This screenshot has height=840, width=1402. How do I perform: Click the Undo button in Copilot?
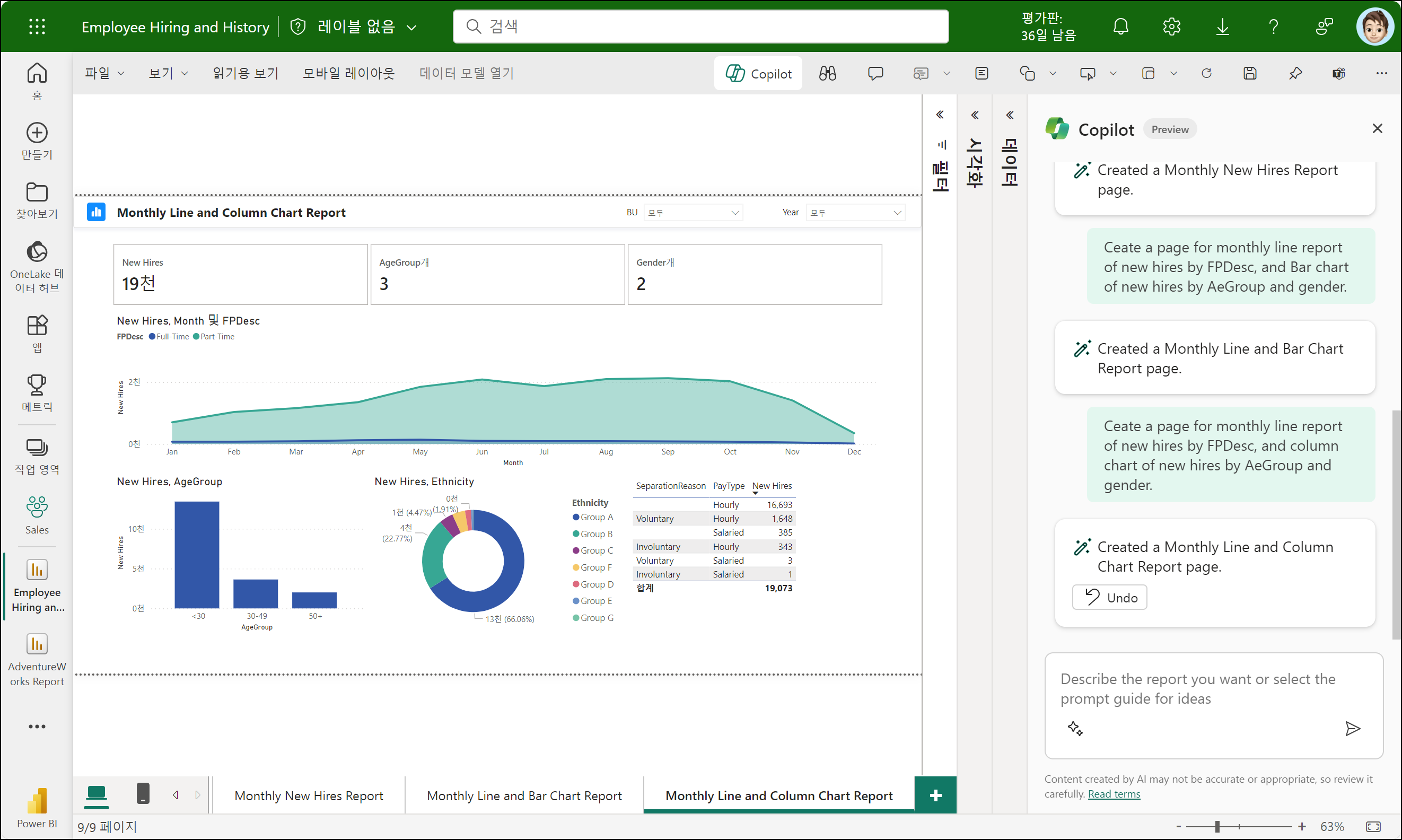coord(1109,597)
